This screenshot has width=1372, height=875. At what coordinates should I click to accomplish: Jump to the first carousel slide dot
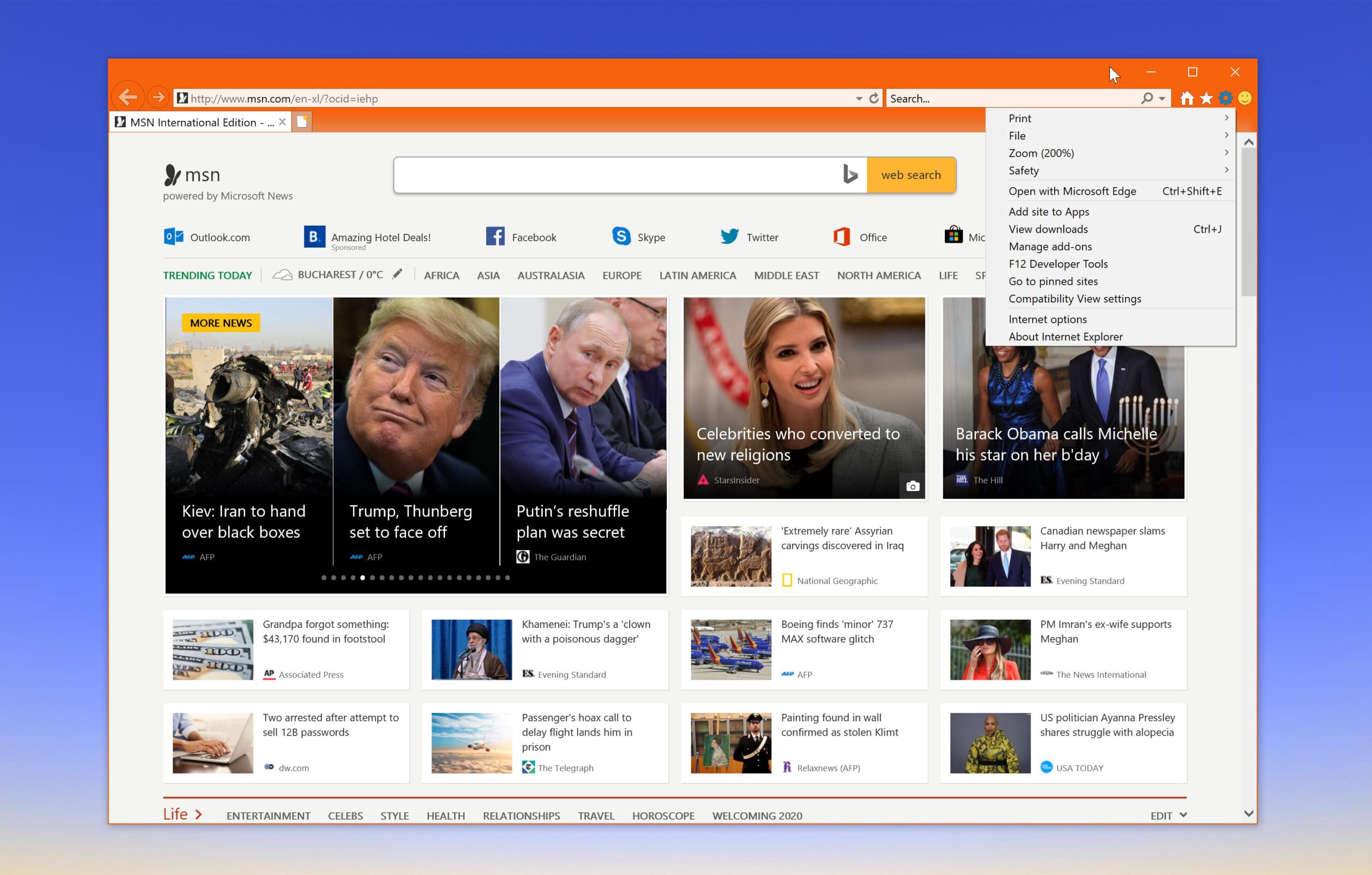click(x=324, y=577)
